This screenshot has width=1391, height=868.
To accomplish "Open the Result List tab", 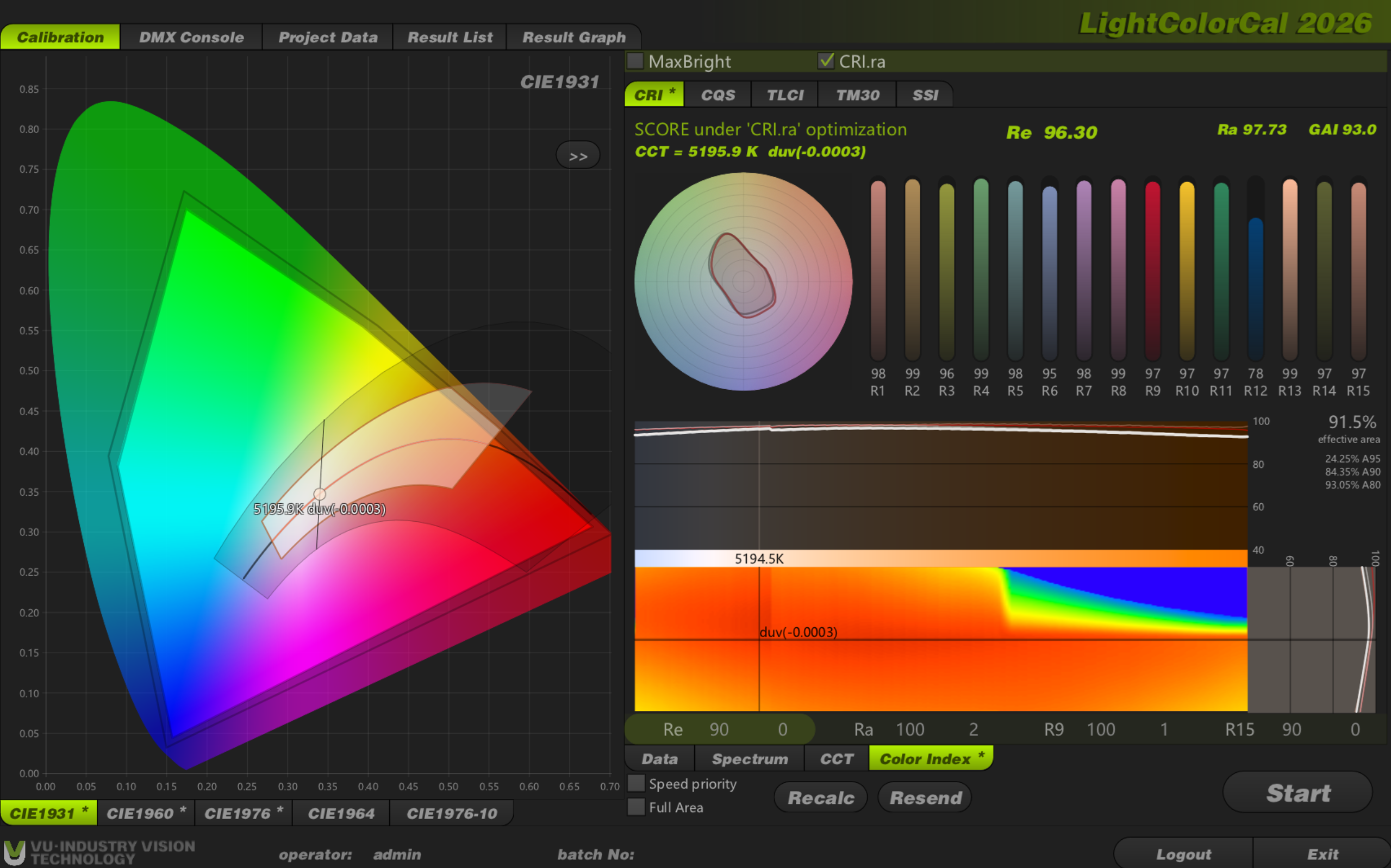I will [x=450, y=38].
